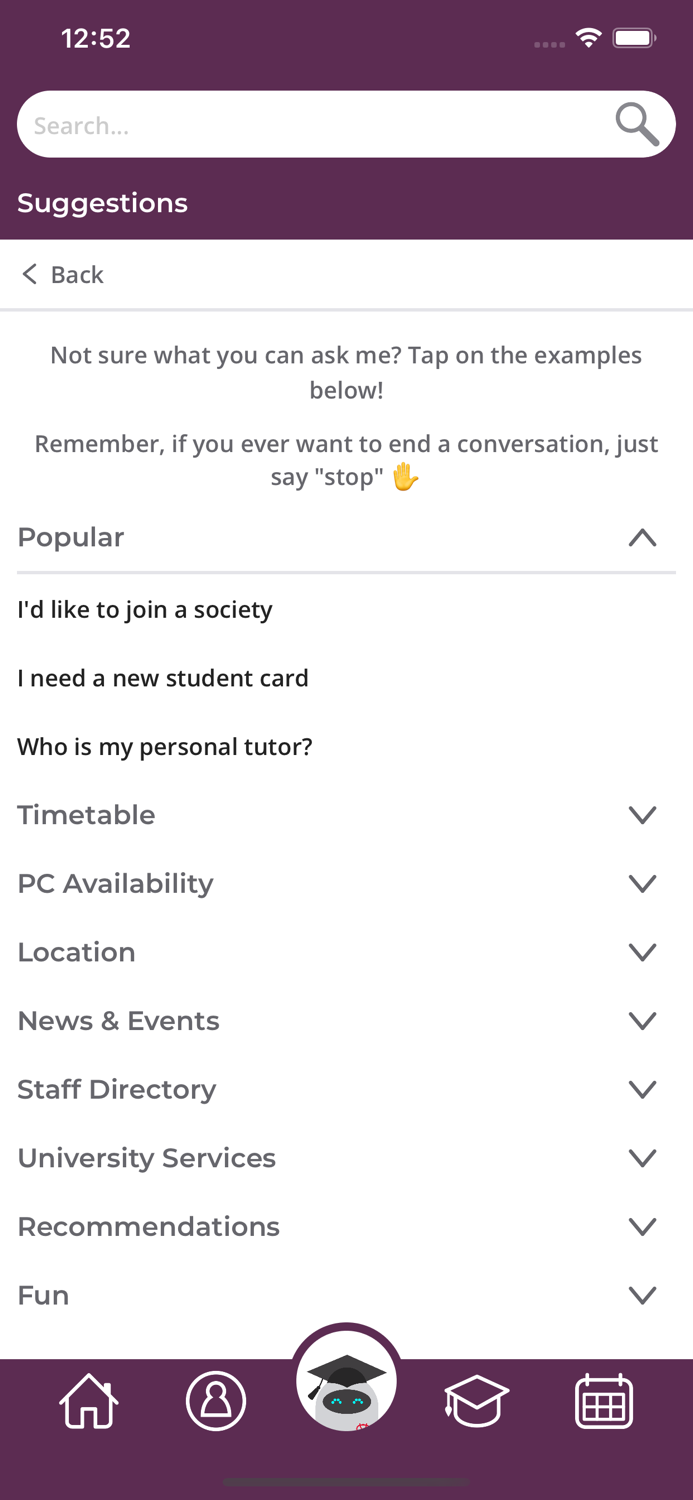Select the profile person icon
The width and height of the screenshot is (693, 1500).
tap(216, 1401)
